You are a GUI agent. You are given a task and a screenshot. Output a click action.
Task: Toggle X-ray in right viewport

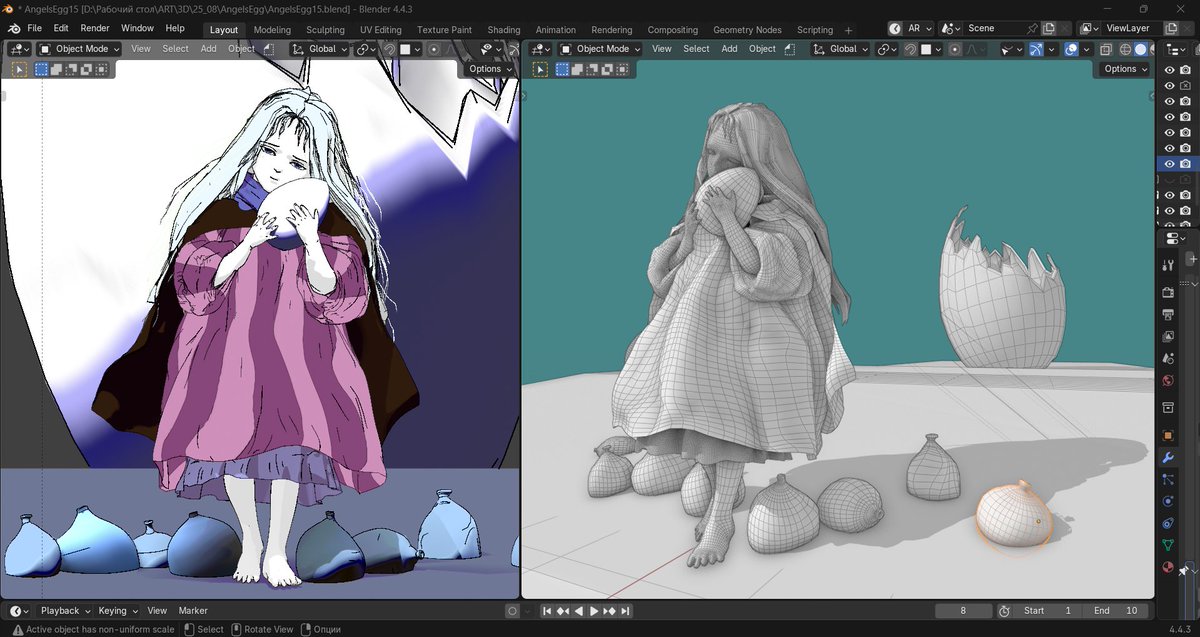click(1106, 48)
